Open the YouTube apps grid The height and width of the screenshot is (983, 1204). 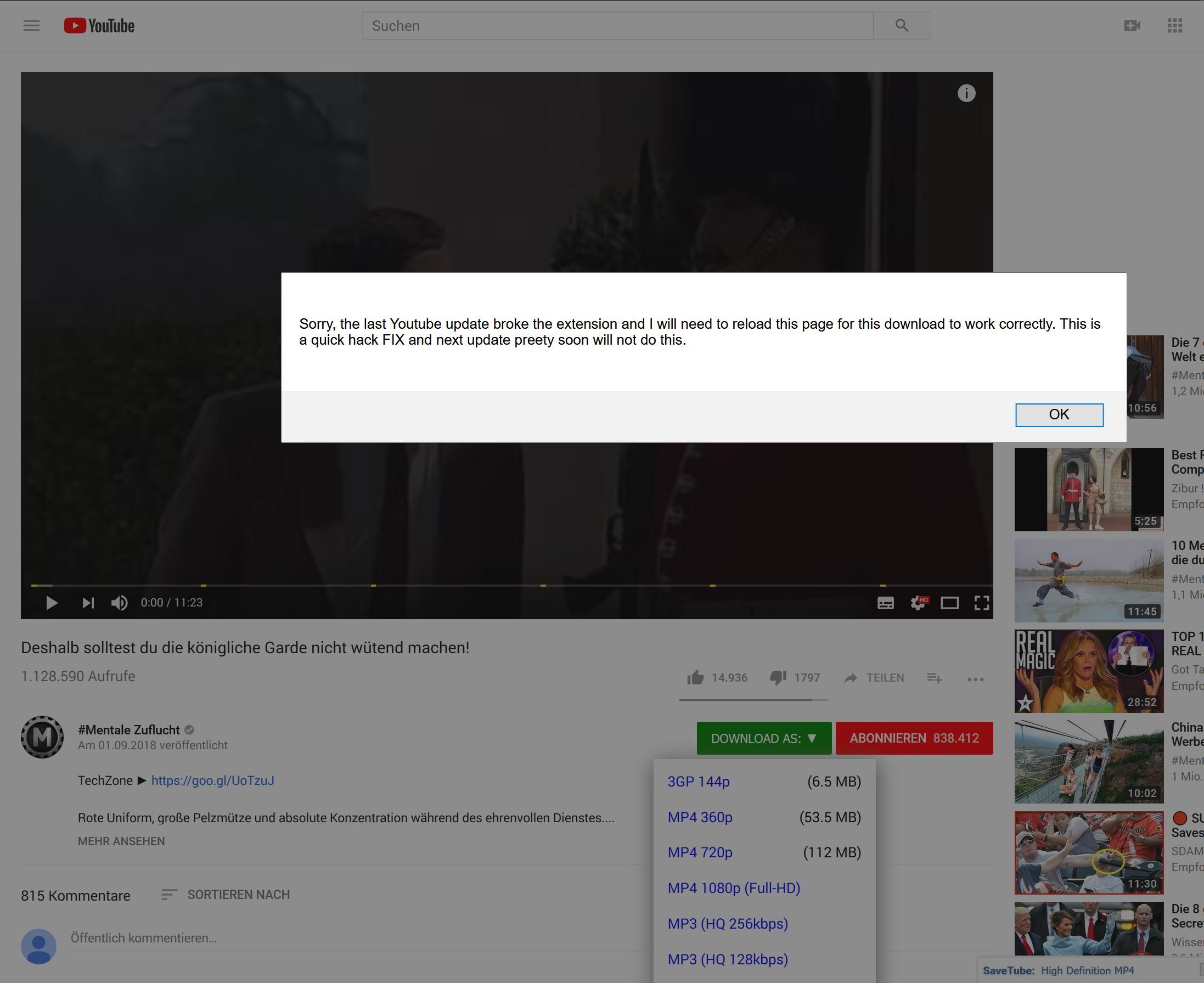pos(1174,25)
